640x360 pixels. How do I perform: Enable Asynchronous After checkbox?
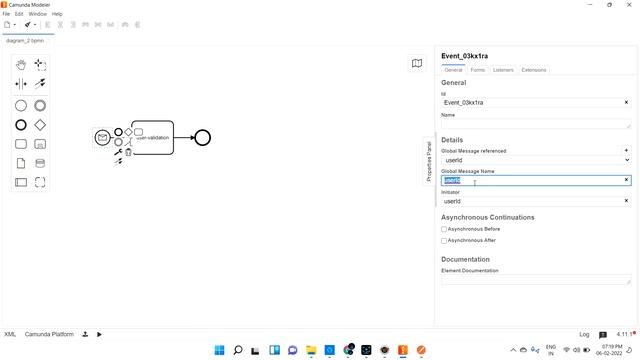click(x=444, y=241)
